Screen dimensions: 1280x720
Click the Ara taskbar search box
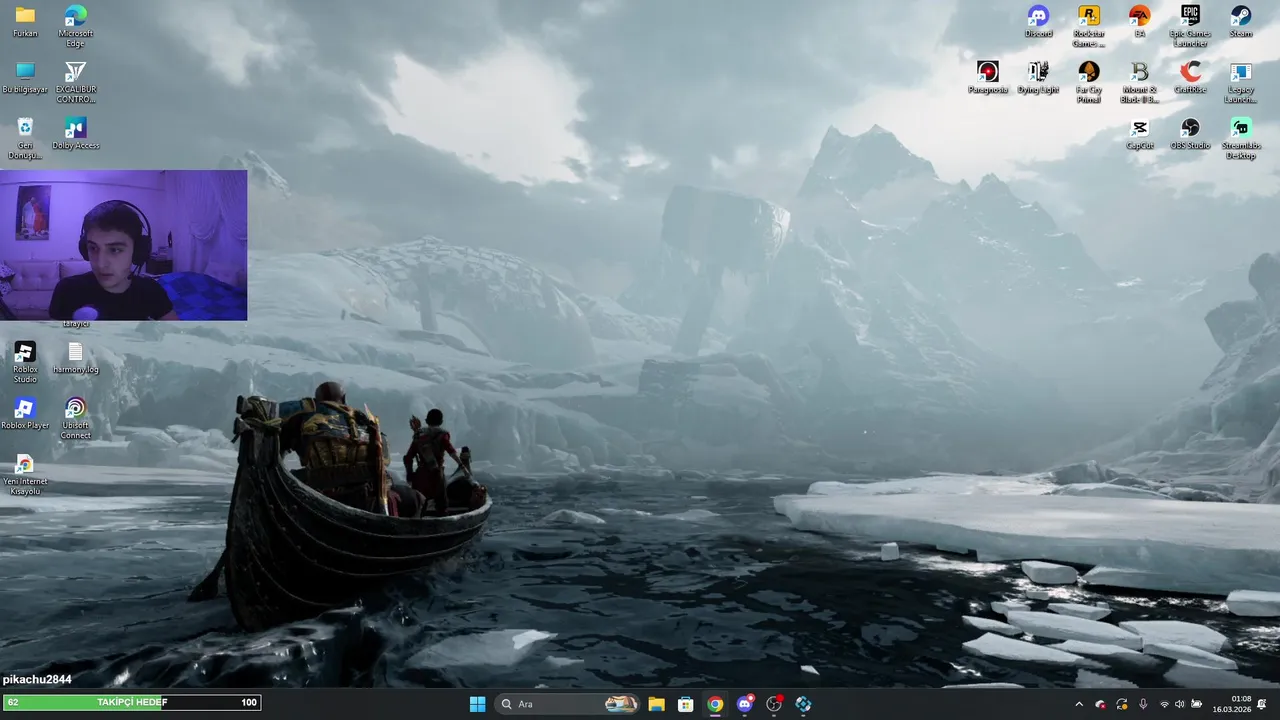coord(567,704)
